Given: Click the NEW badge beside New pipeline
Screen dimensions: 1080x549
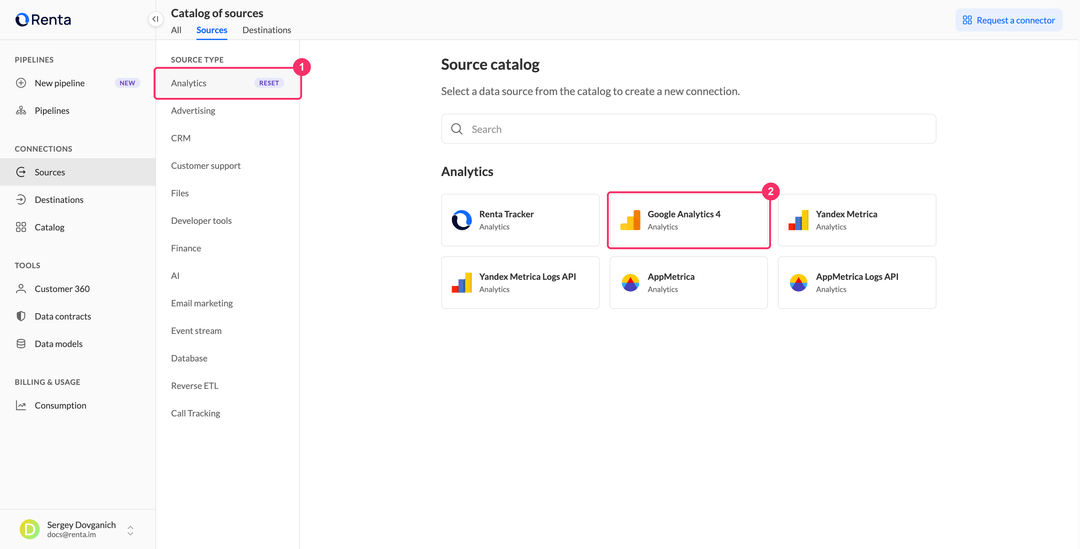Looking at the screenshot, I should [127, 83].
